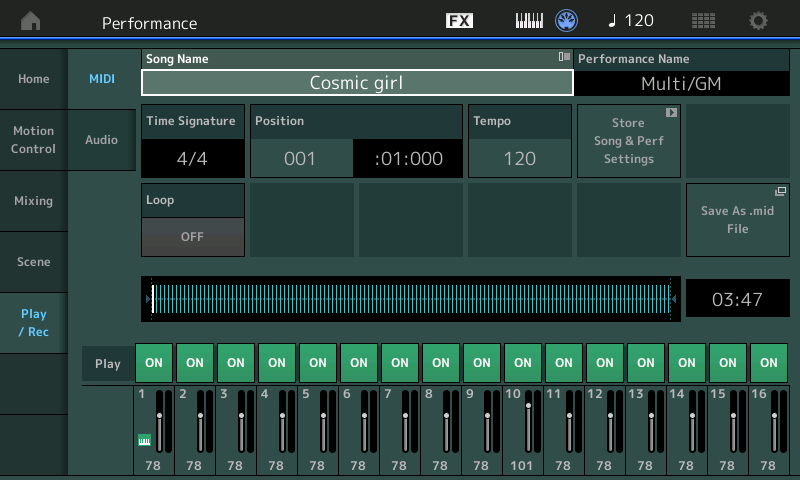Click the tempo note icon showing 120
Screen dimensions: 800x480
coord(631,21)
